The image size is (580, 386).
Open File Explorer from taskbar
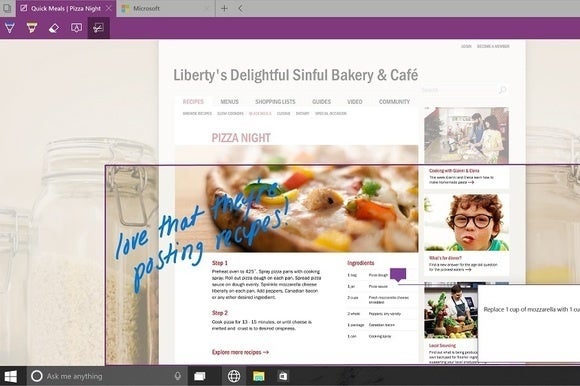(x=259, y=376)
